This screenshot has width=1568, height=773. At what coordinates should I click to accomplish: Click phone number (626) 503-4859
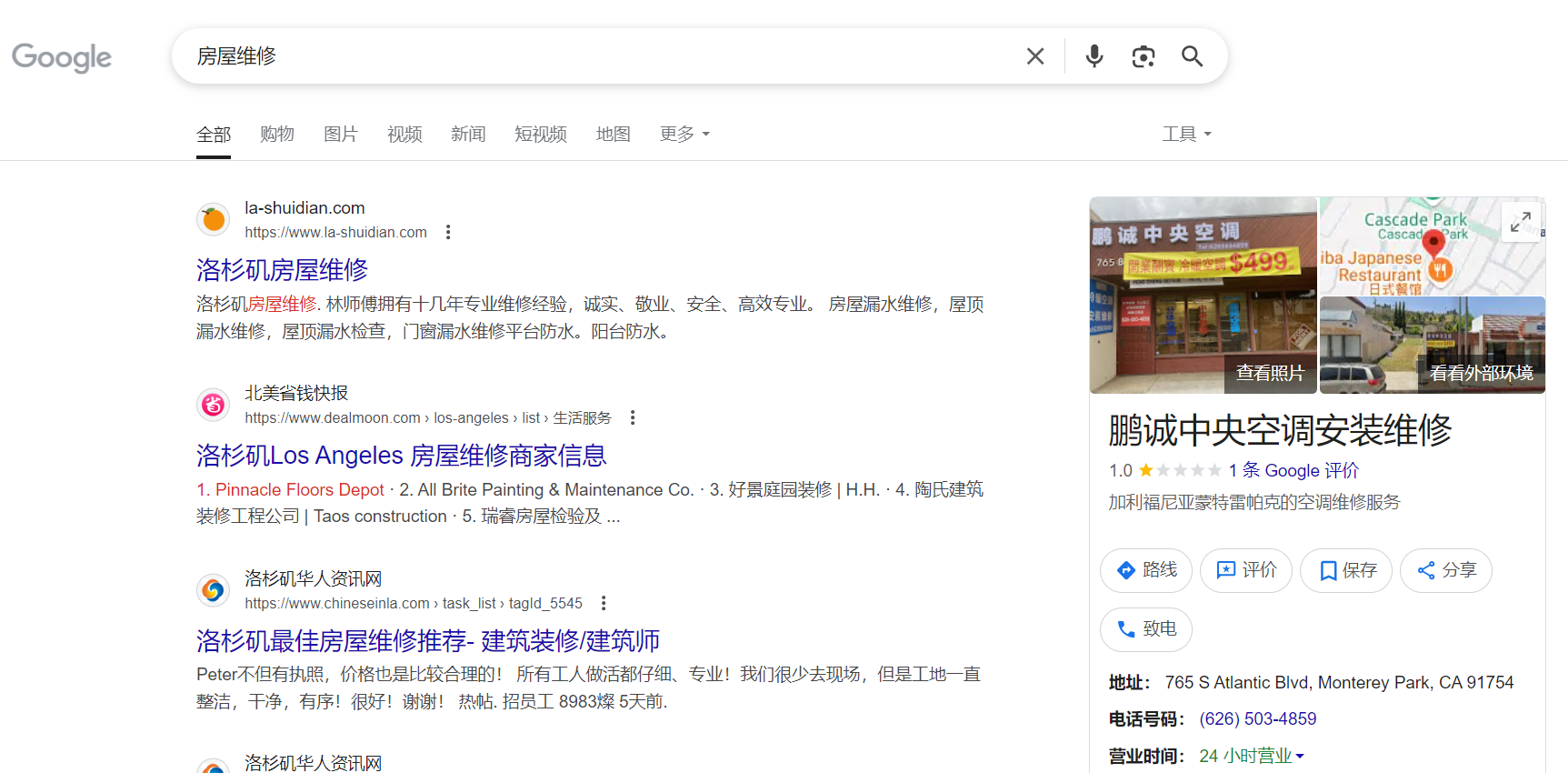1258,719
